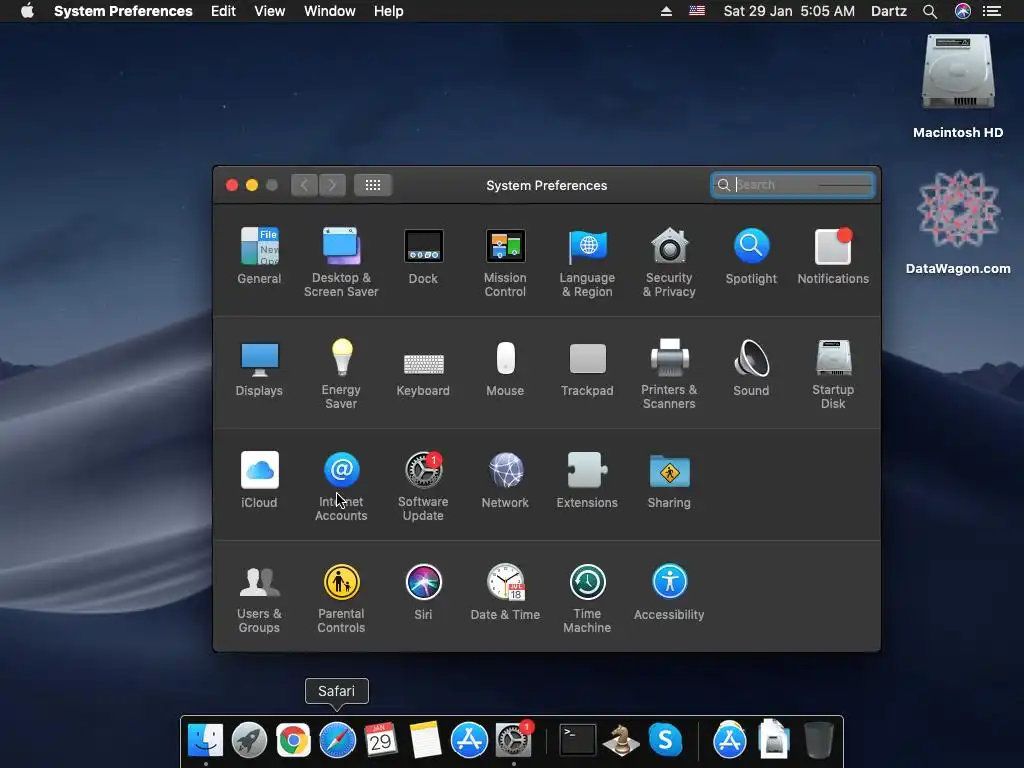
Task: Open Finder from the Dock
Action: pyautogui.click(x=205, y=741)
